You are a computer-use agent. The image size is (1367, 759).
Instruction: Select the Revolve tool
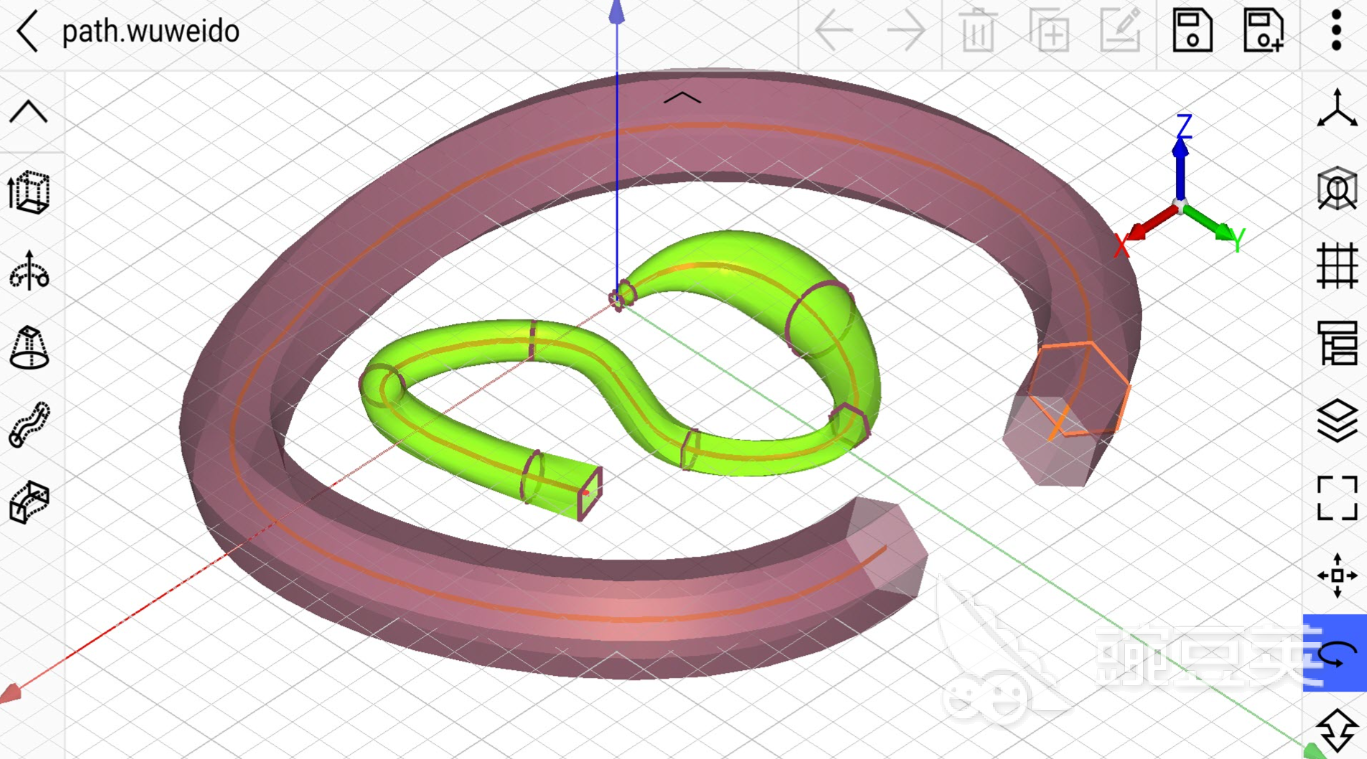coord(30,272)
